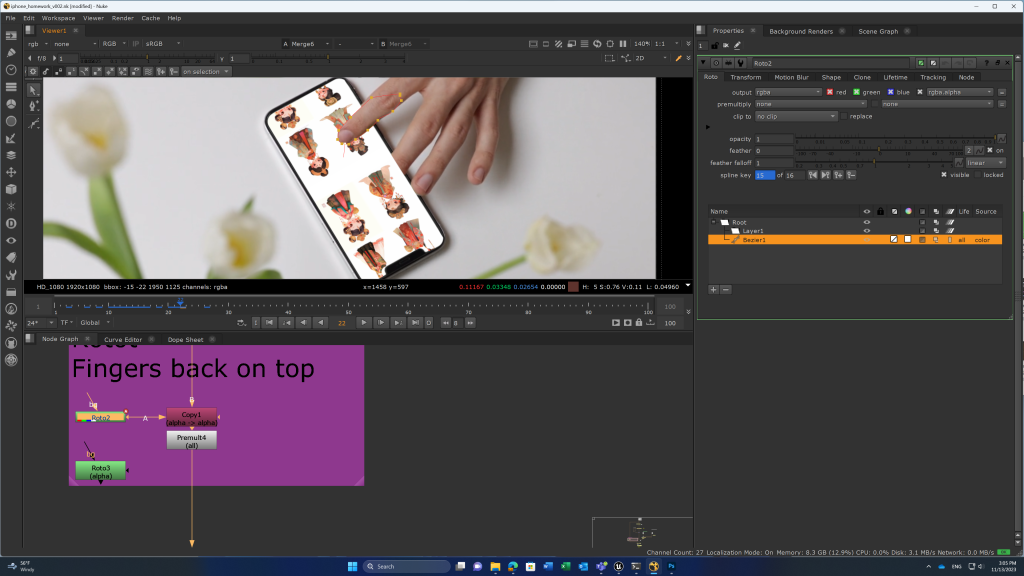Open the 3D nodes cube icon
Image resolution: width=1024 pixels, height=576 pixels.
pos(11,189)
